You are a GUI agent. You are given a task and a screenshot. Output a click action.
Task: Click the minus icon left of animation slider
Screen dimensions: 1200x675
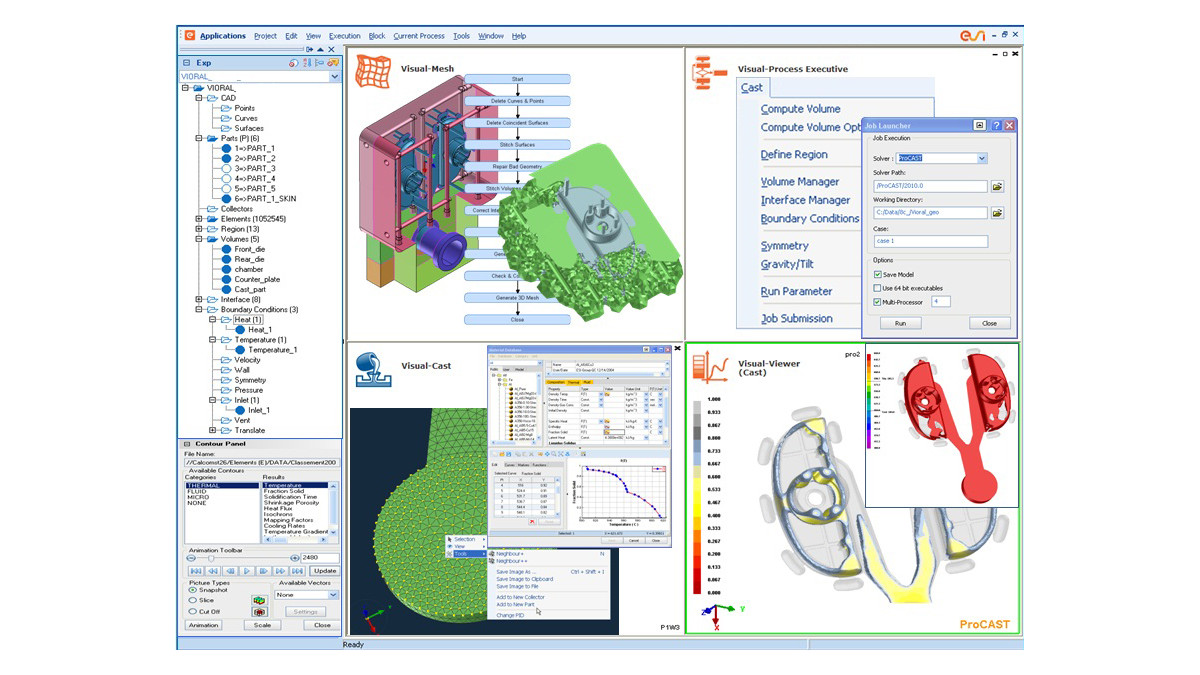pos(192,558)
